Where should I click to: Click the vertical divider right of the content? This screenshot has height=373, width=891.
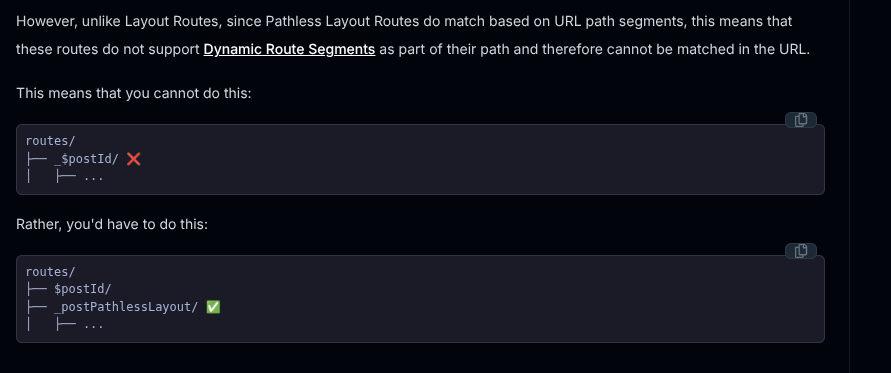pyautogui.click(x=850, y=186)
